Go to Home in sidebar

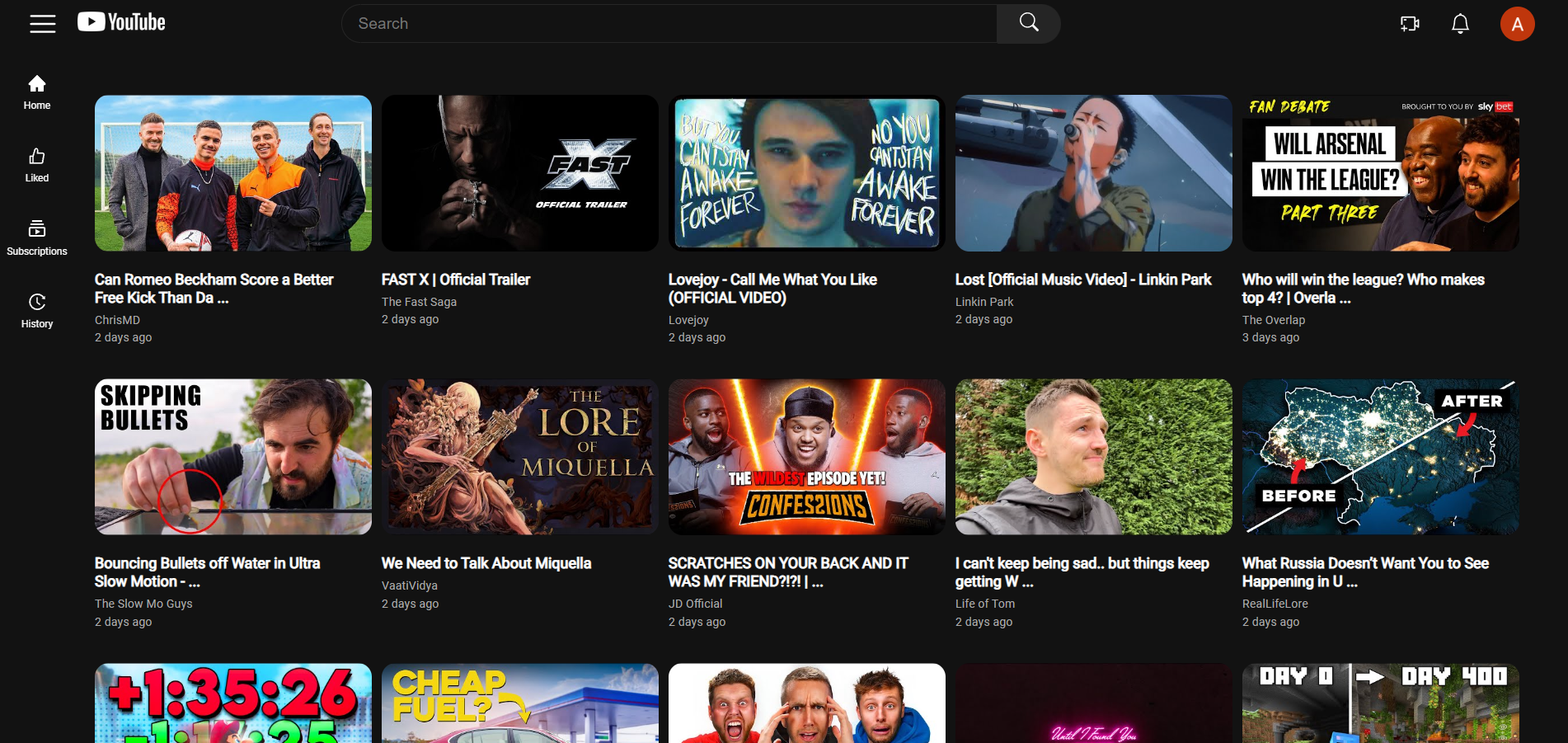(37, 92)
